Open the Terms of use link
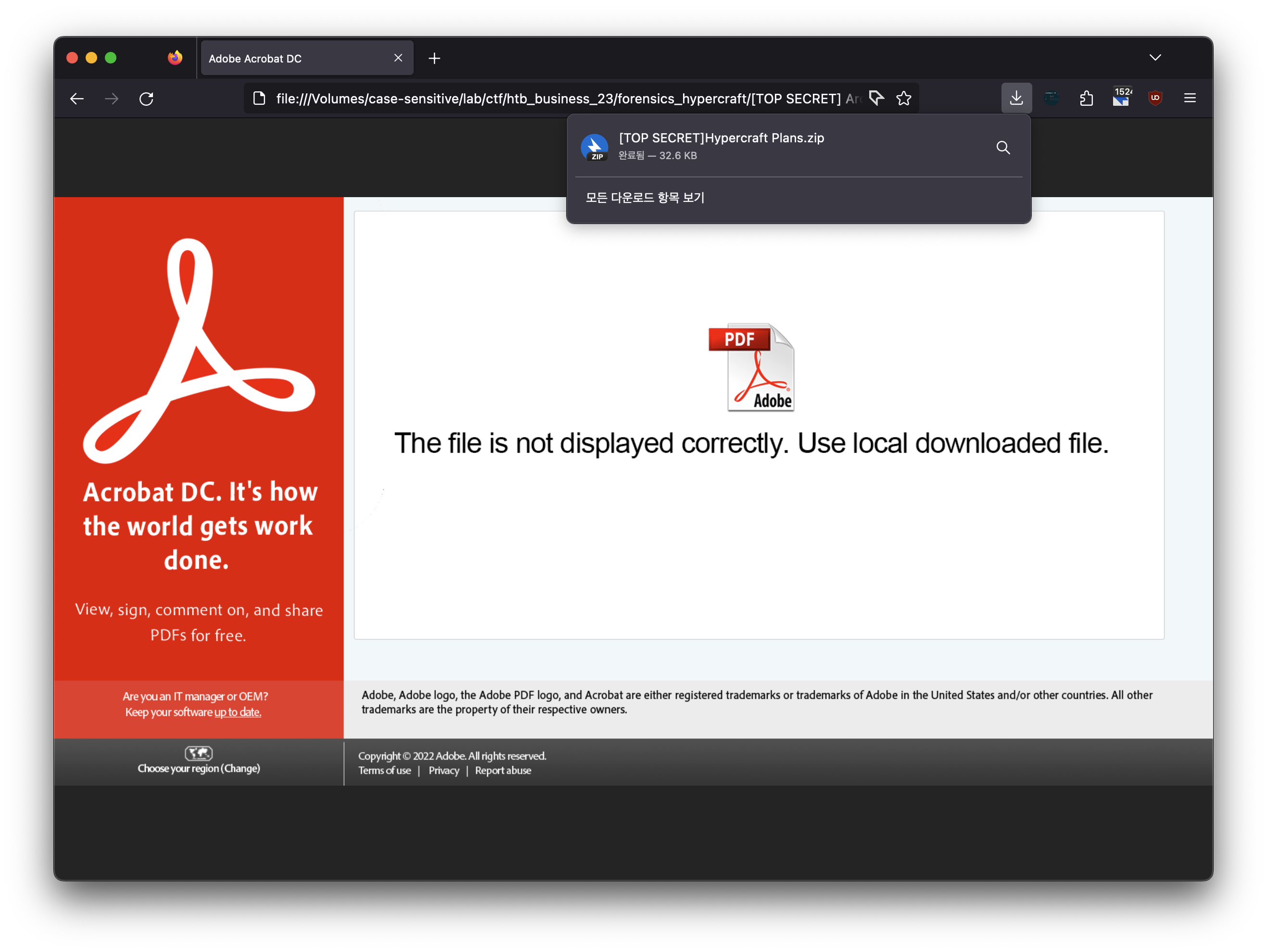 [x=384, y=770]
